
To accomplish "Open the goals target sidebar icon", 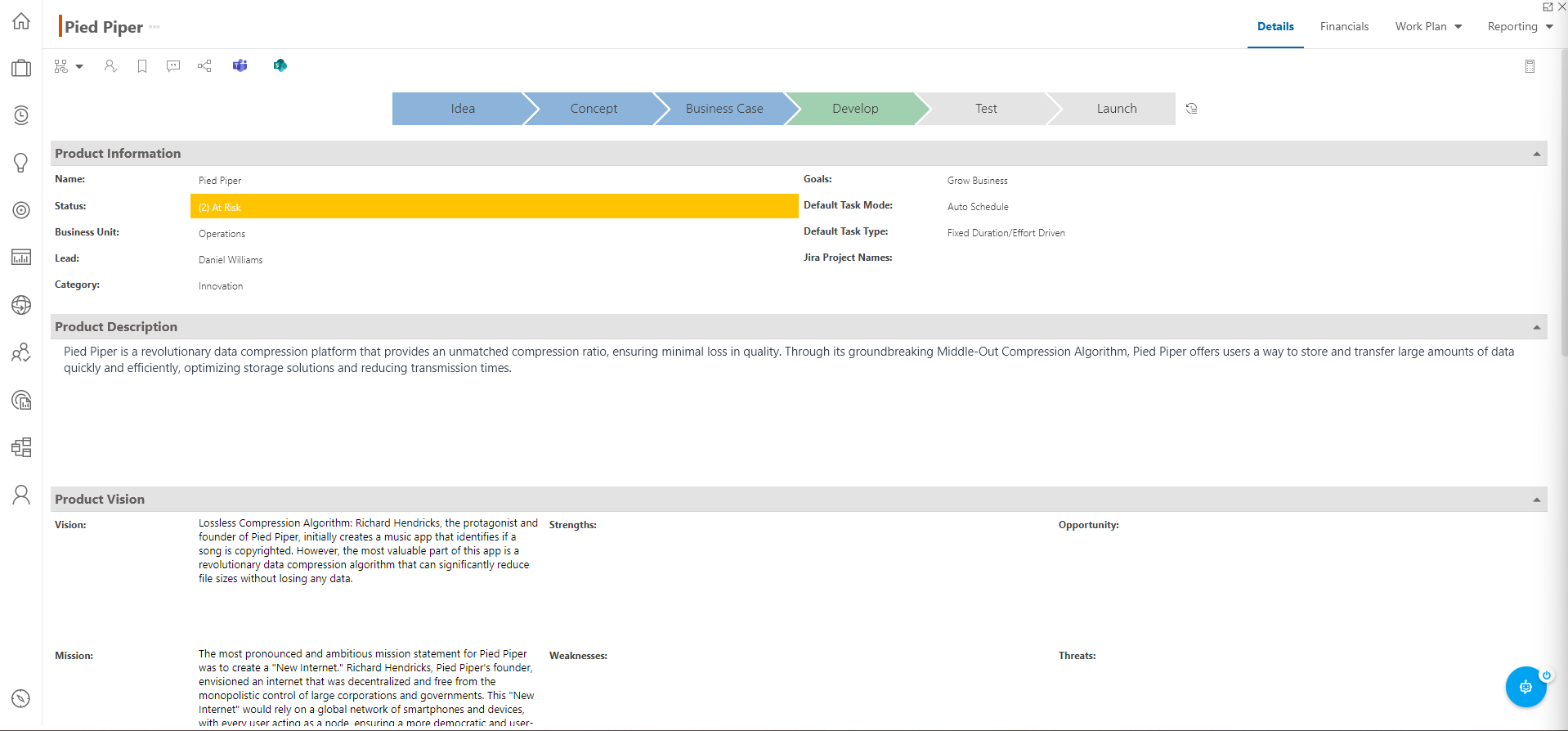I will [21, 210].
